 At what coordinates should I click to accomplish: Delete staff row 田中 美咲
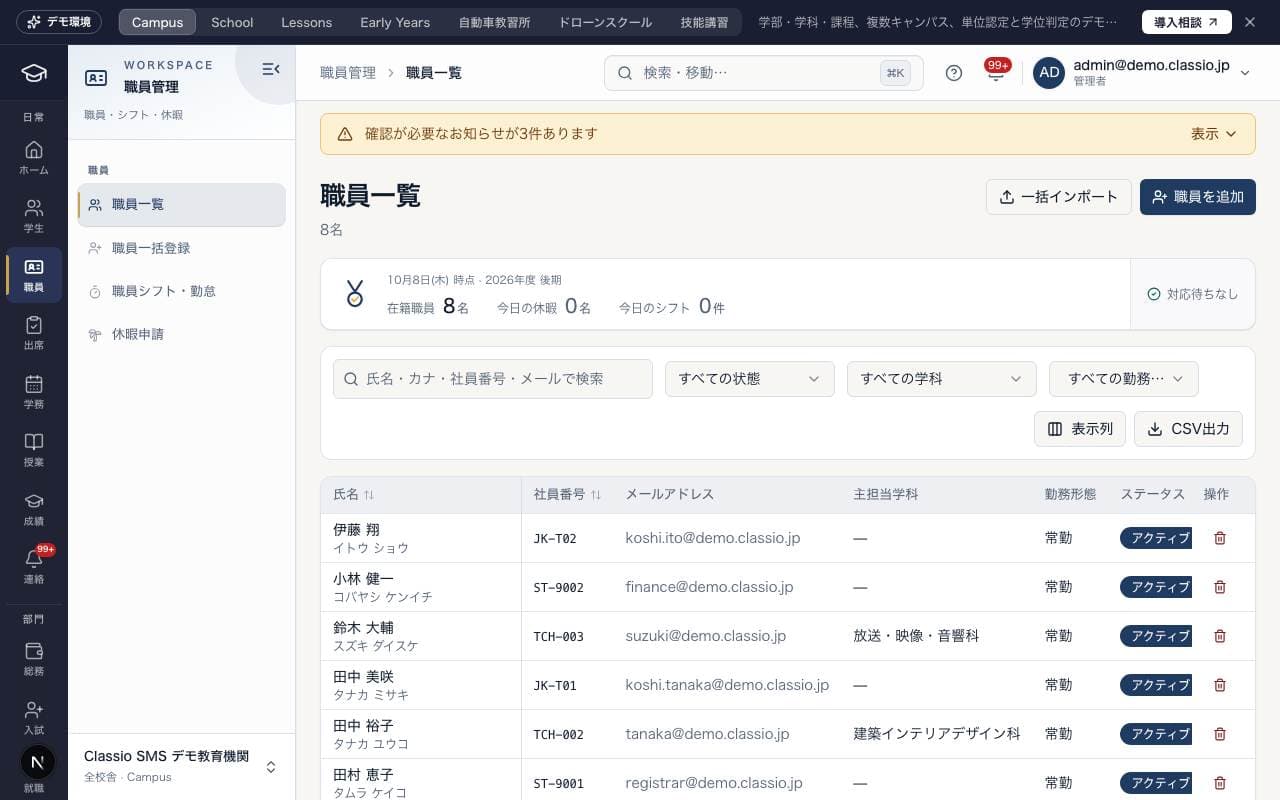click(1220, 685)
